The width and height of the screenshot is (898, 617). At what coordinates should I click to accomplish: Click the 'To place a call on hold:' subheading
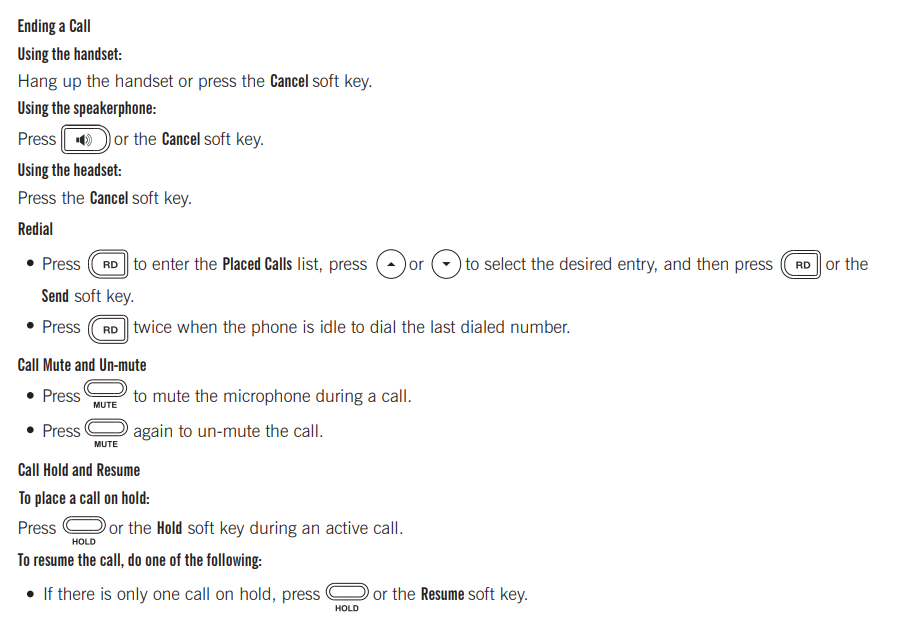84,498
